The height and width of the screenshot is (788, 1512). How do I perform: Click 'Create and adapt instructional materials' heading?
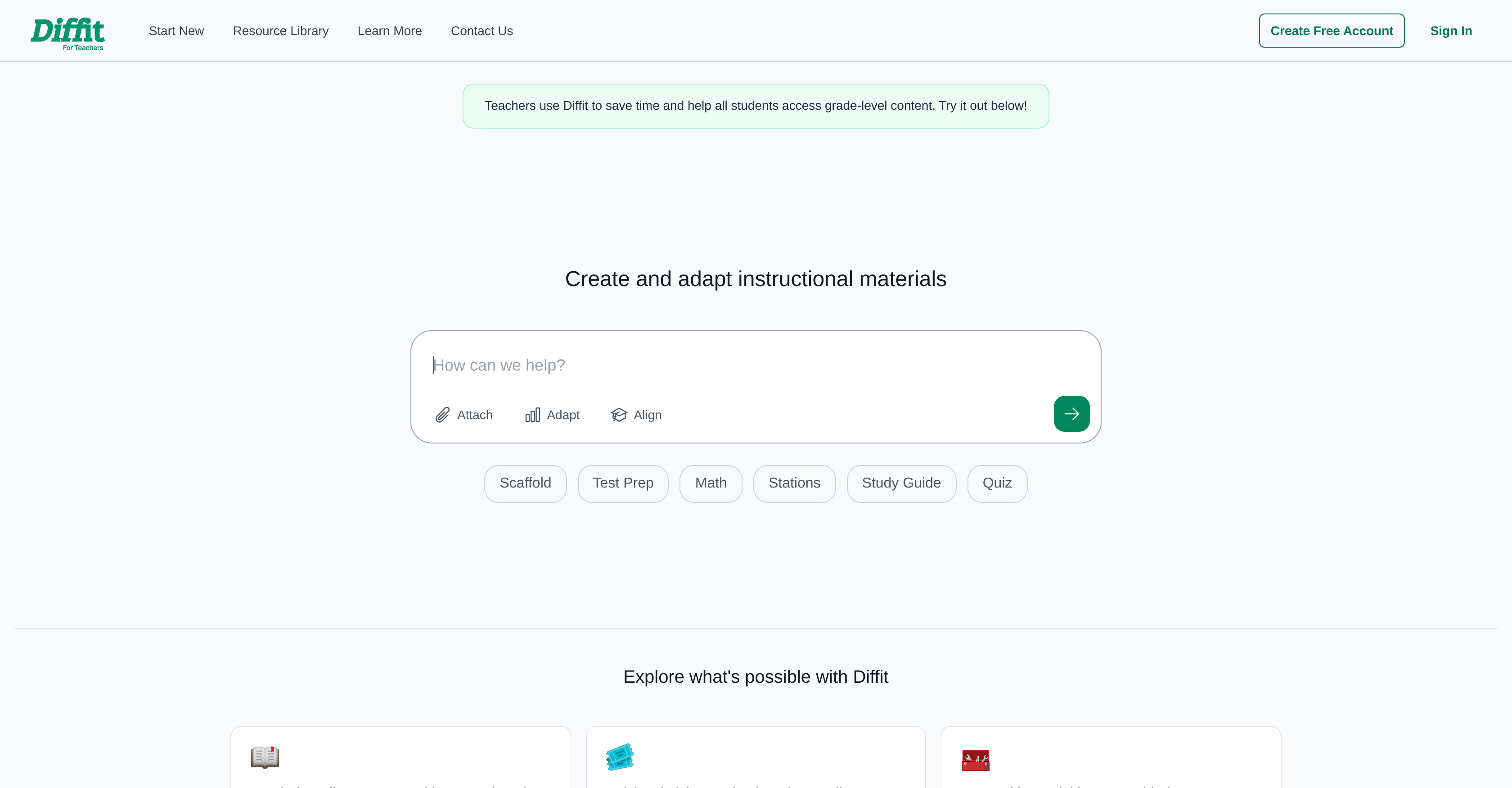756,279
